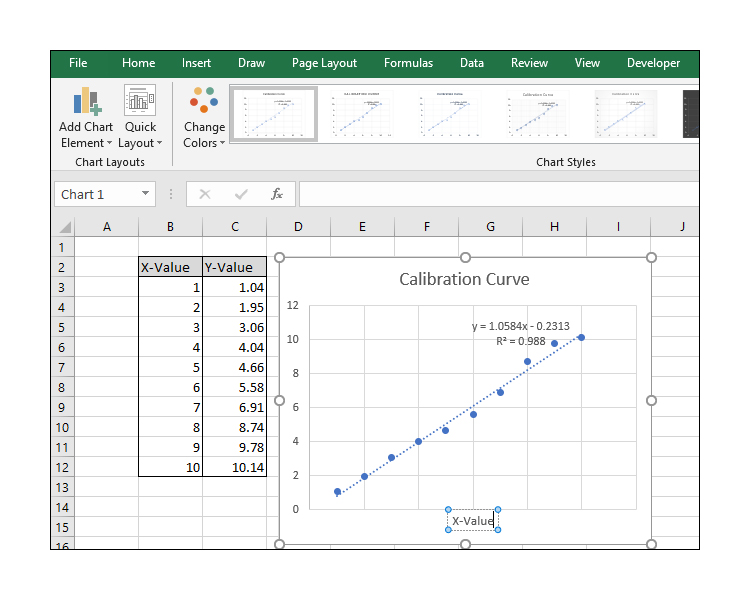Click the X-Value axis title box

tap(473, 521)
